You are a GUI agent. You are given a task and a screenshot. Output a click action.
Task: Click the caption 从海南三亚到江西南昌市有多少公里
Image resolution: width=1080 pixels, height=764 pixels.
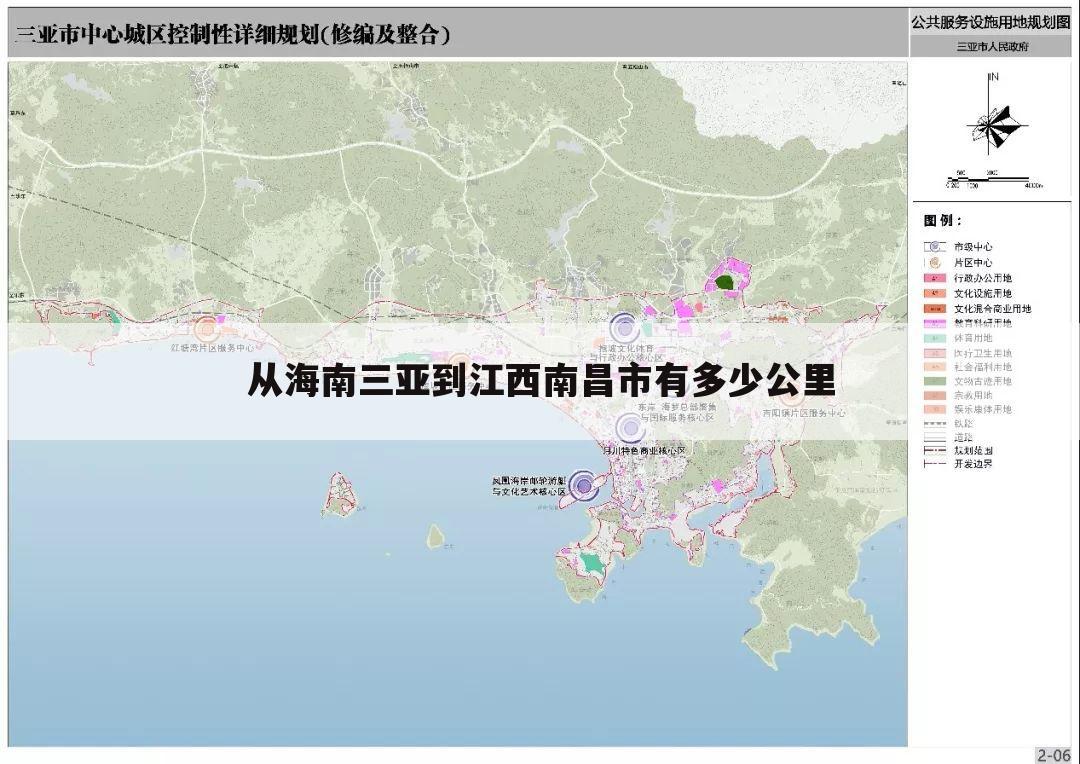[x=541, y=380]
